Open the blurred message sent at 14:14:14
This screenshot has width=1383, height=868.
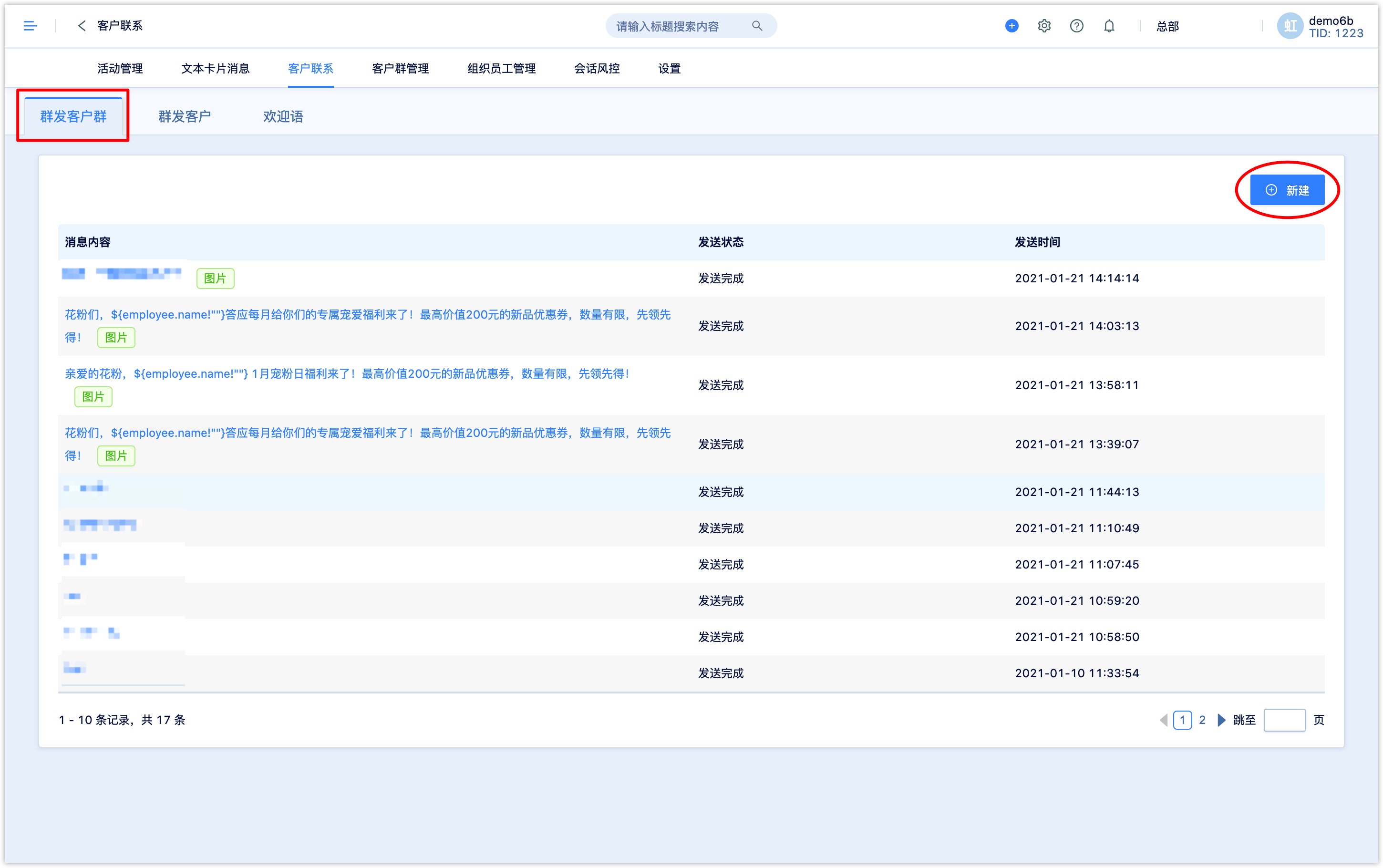pyautogui.click(x=122, y=273)
